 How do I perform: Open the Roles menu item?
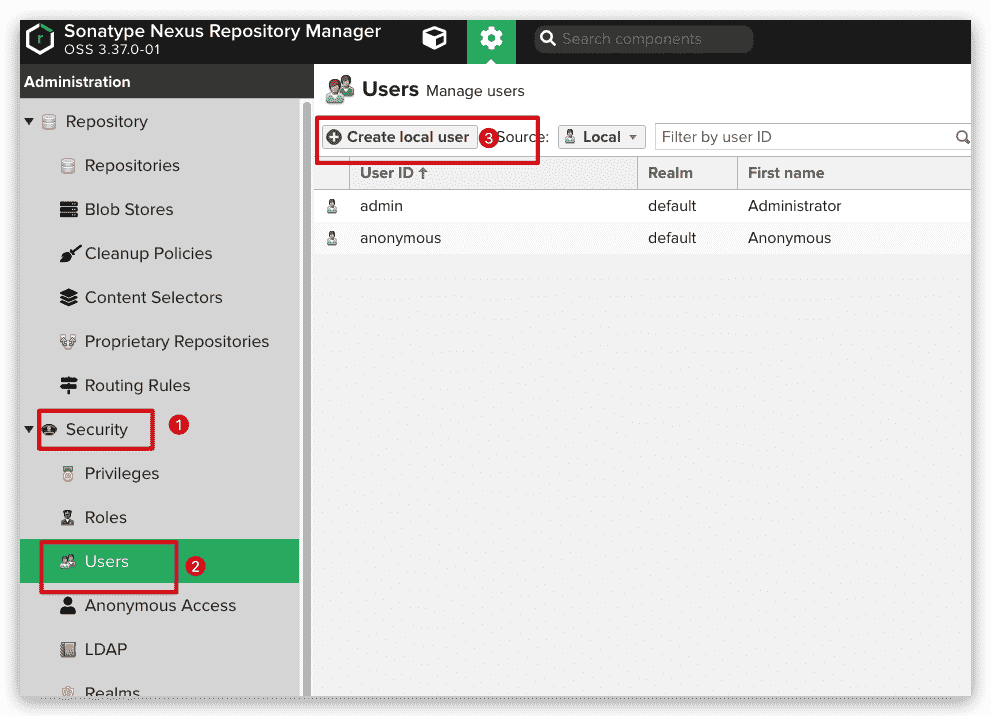point(105,518)
